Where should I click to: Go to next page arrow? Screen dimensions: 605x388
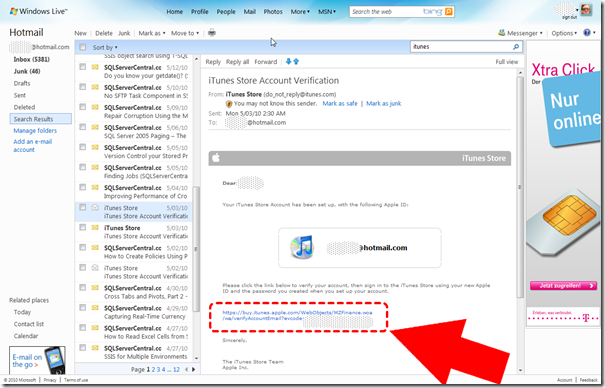pyautogui.click(x=194, y=369)
